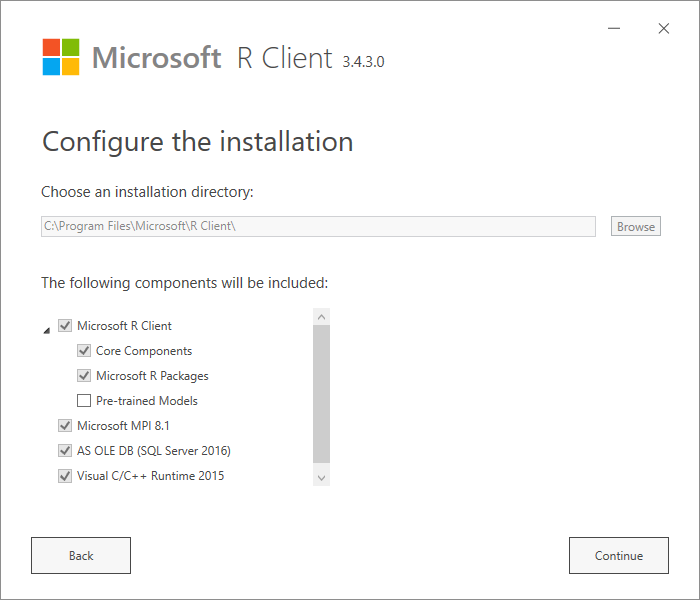Uncheck the Microsoft MPI 8.1 checkbox
700x600 pixels.
[x=66, y=426]
